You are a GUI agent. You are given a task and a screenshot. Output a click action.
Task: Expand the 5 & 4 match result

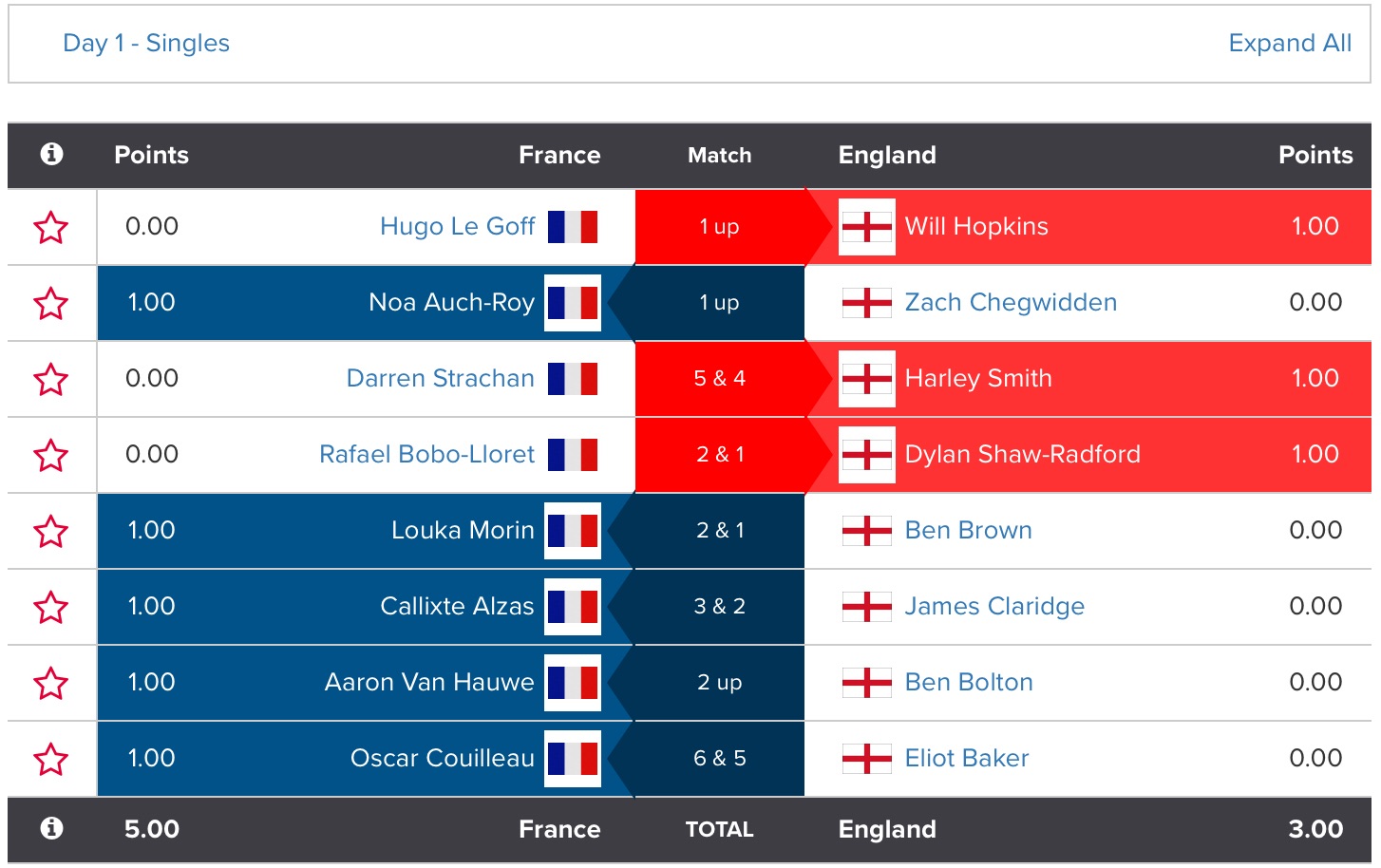(x=719, y=379)
